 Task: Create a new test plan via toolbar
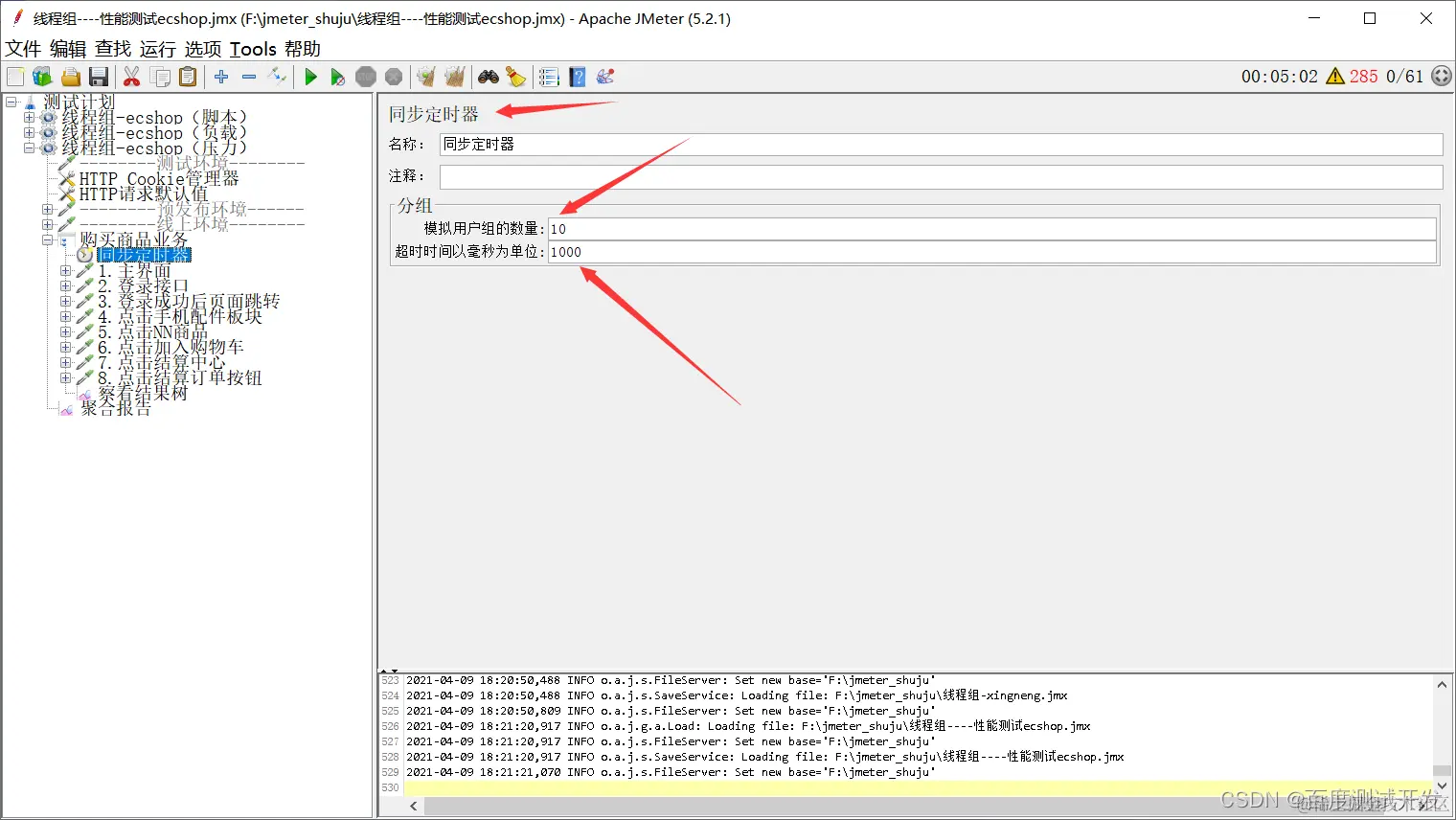[15, 77]
